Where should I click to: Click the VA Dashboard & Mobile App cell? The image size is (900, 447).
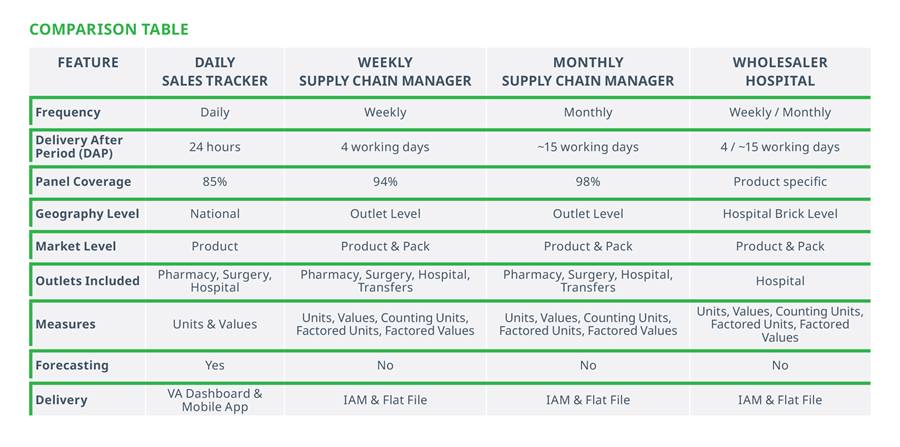[215, 401]
